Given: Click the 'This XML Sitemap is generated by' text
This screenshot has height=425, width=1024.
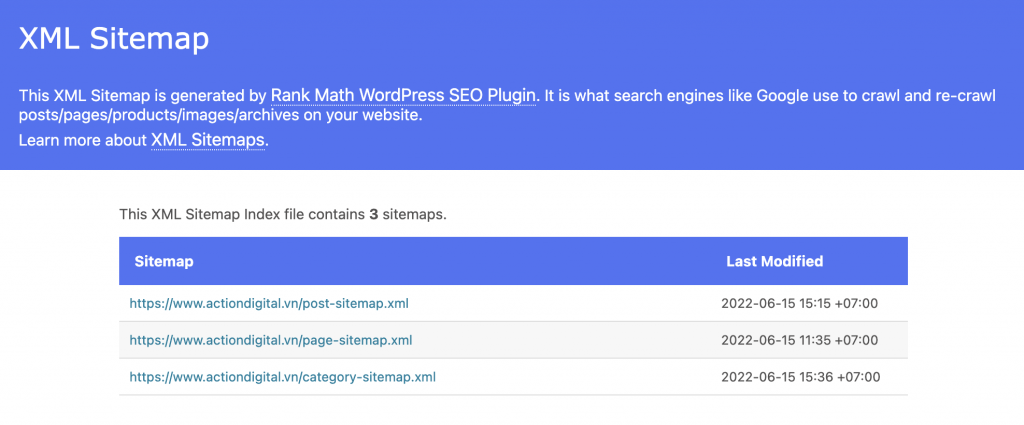Looking at the screenshot, I should click(x=143, y=96).
